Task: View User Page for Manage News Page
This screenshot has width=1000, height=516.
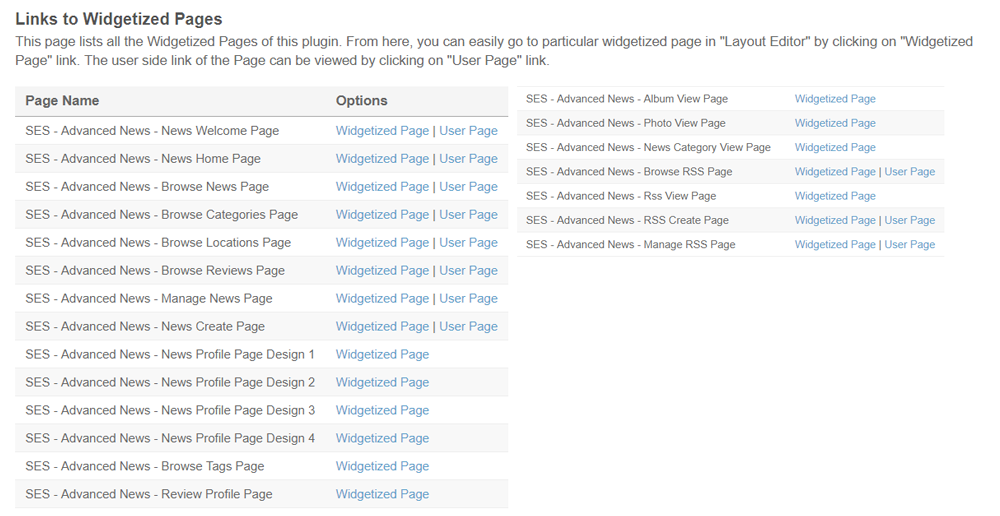Action: pos(468,299)
